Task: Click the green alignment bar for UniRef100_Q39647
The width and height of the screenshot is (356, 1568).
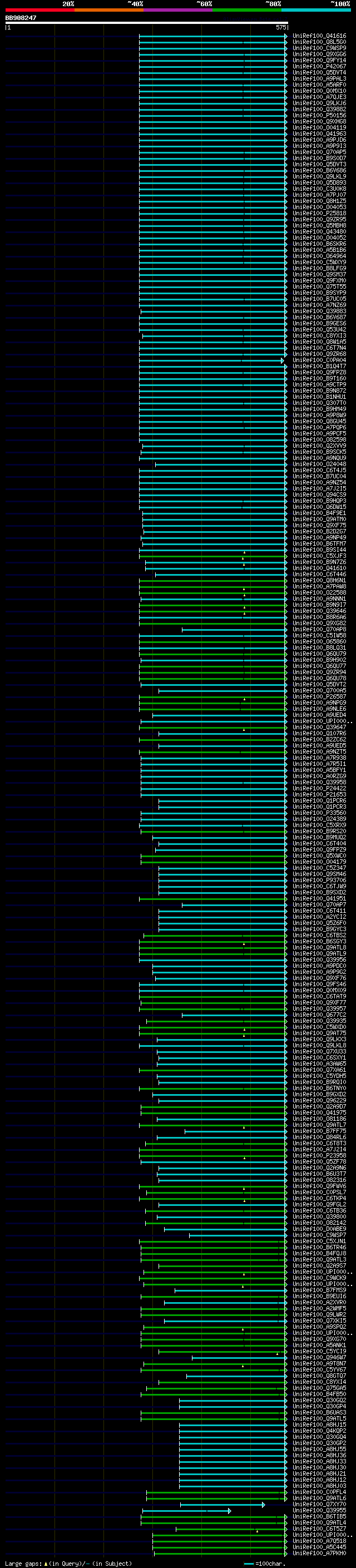Action: coord(213,728)
